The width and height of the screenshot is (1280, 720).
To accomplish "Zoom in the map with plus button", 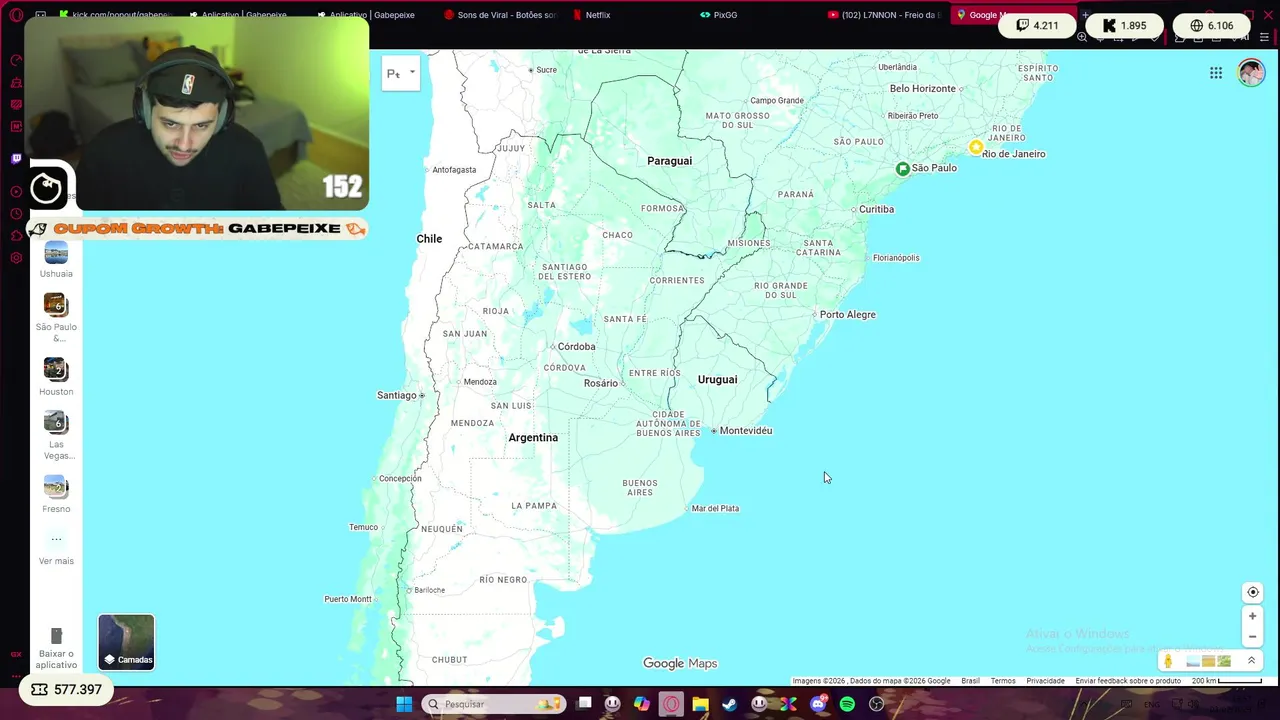I will point(1252,617).
